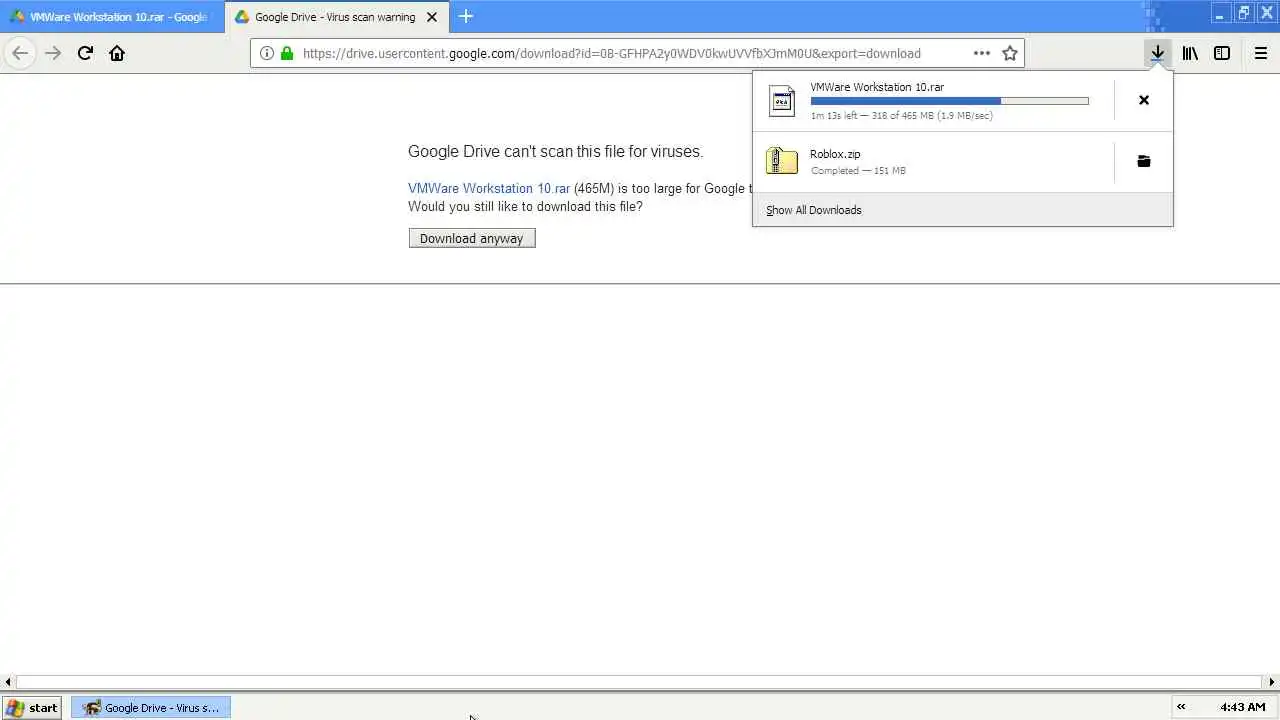Image resolution: width=1280 pixels, height=720 pixels.
Task: Show sidebars icon in toolbar
Action: [x=1222, y=53]
